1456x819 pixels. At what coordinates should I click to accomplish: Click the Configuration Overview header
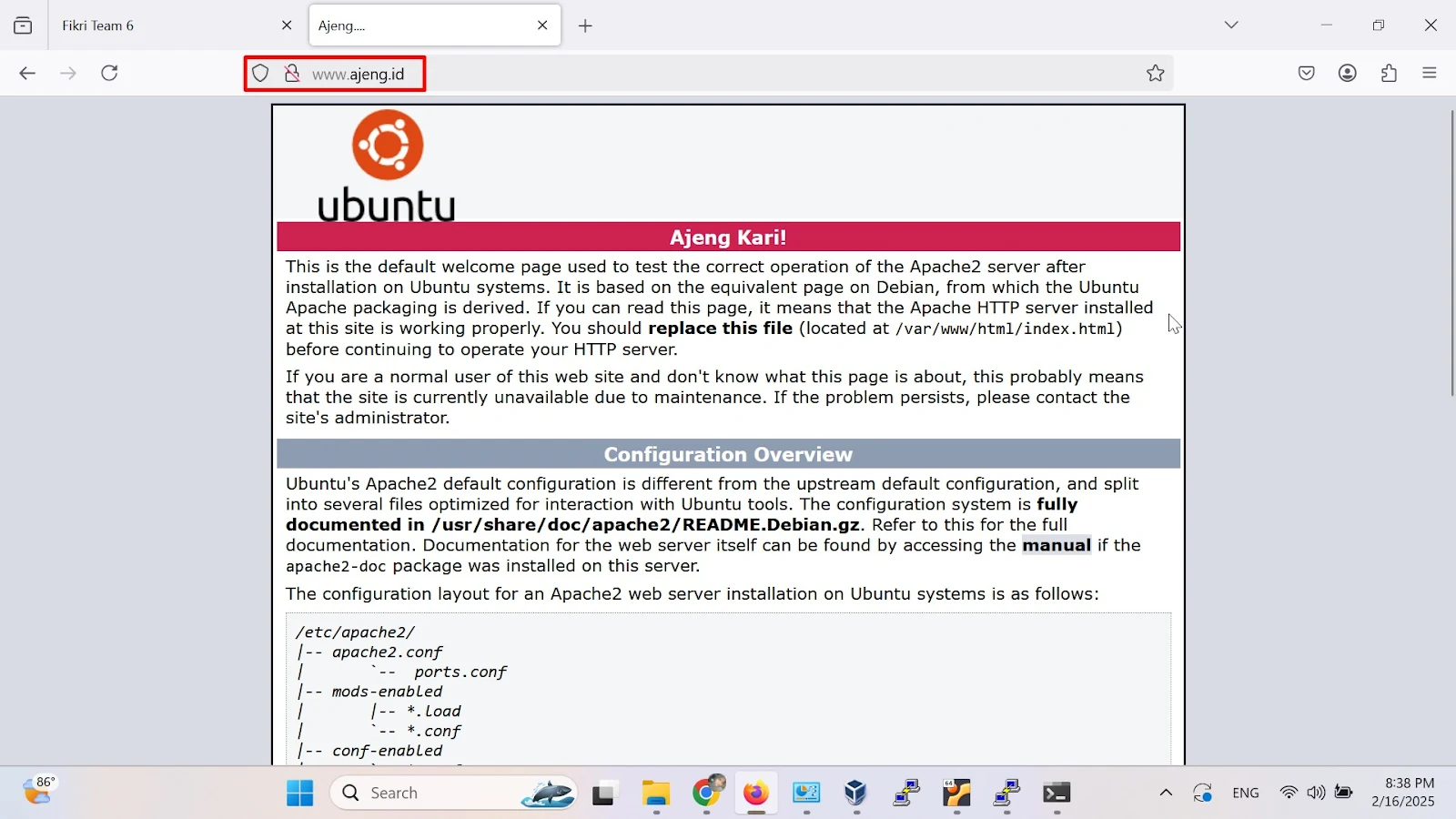click(x=728, y=454)
